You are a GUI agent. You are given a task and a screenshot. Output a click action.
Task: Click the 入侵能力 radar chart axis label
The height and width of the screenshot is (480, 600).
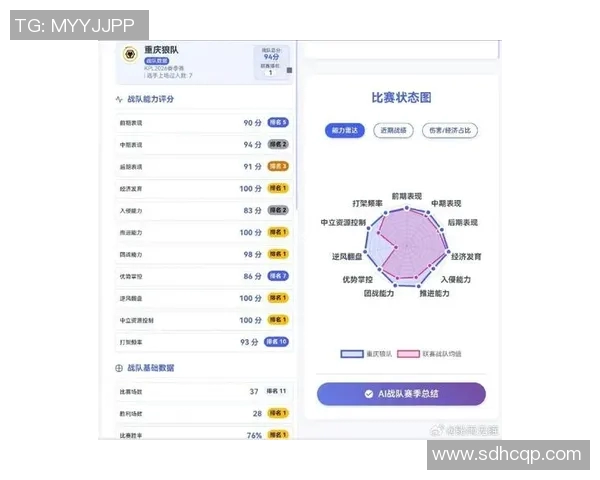pos(456,280)
